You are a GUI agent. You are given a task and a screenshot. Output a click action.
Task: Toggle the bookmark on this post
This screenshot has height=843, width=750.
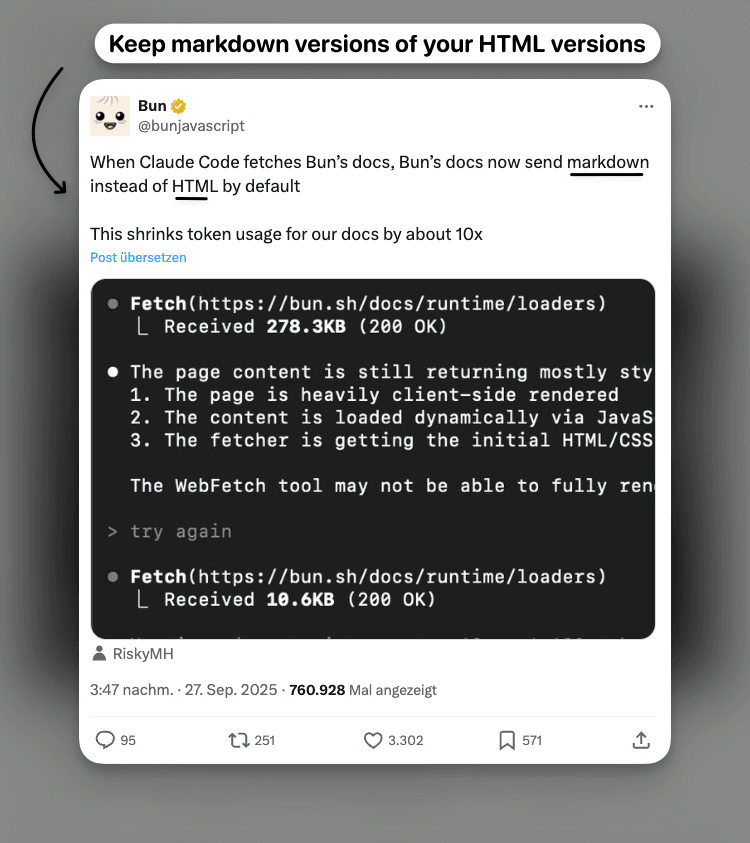point(505,740)
